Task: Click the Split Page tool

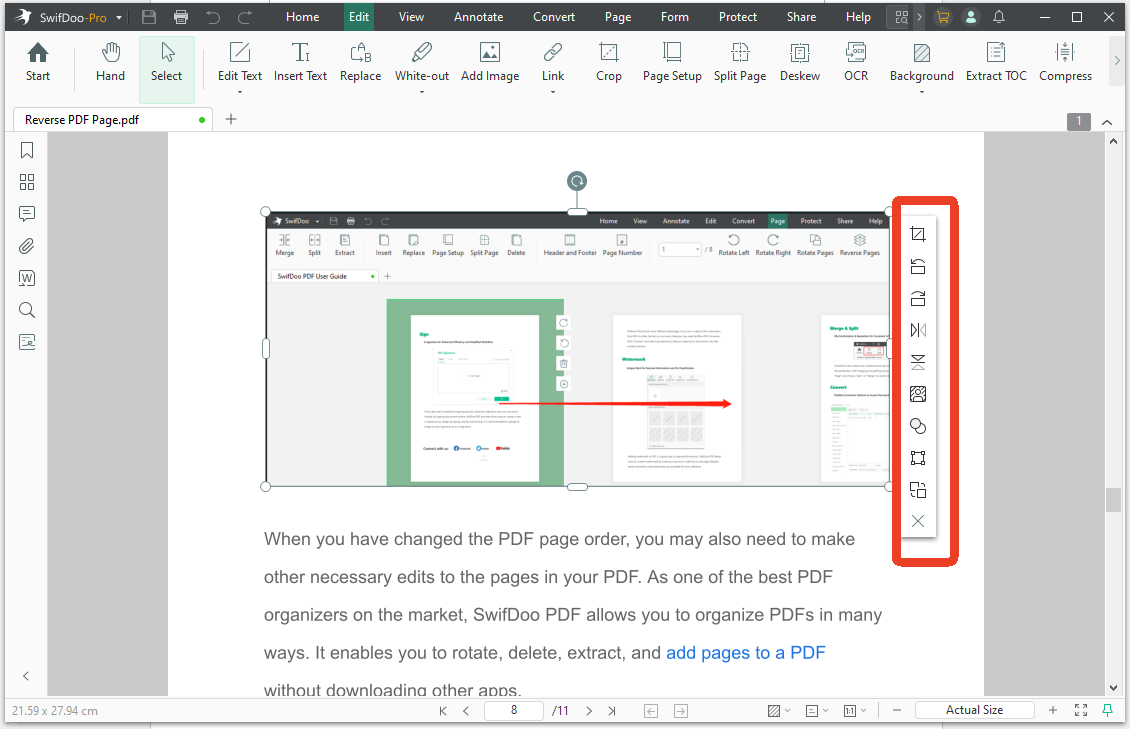Action: tap(740, 63)
